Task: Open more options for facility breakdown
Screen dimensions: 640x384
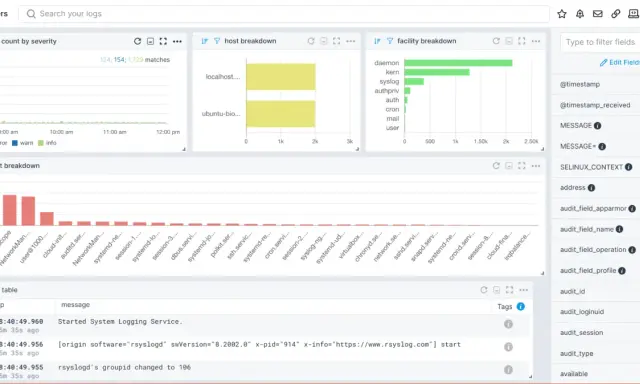Action: coord(536,41)
